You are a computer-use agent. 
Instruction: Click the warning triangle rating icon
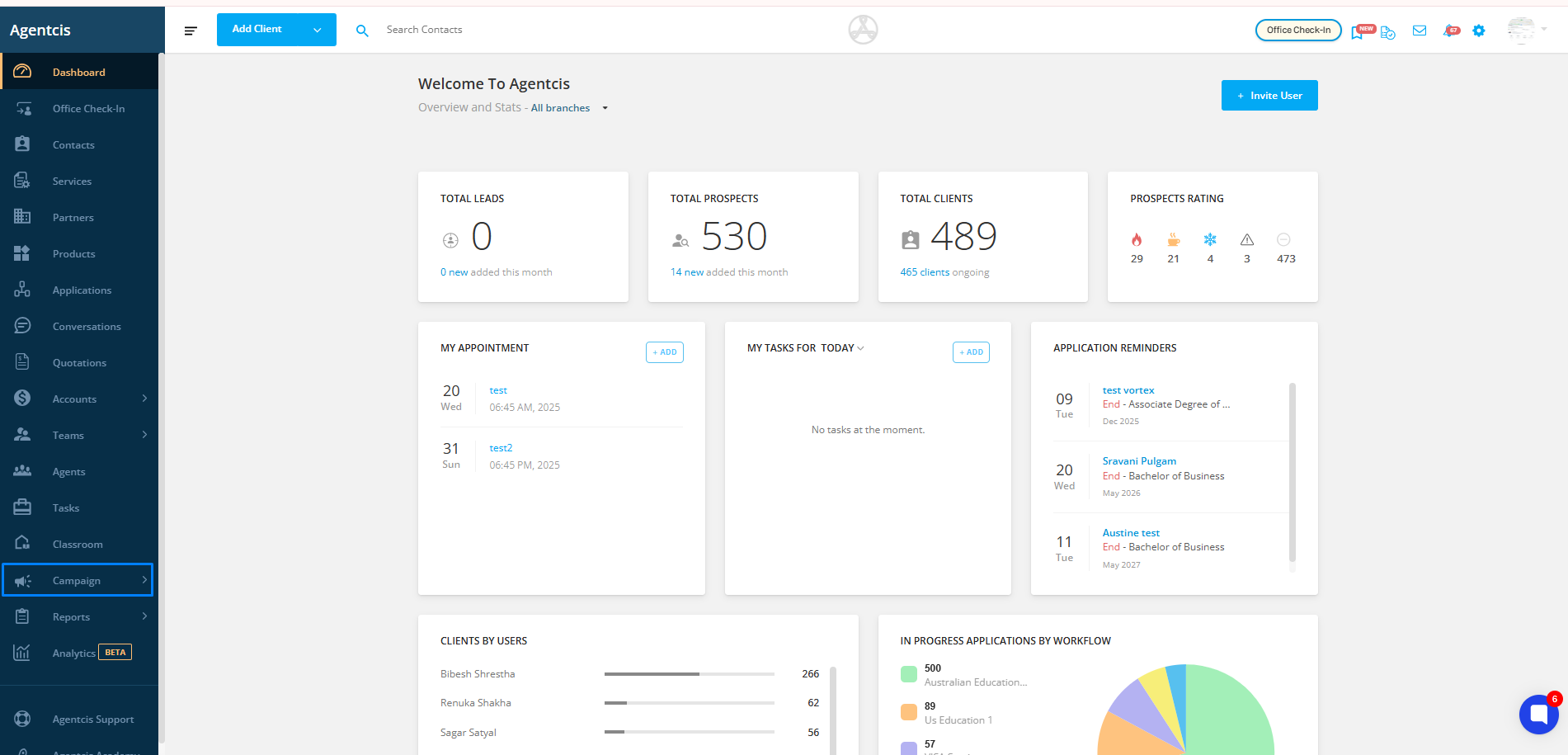(x=1247, y=239)
